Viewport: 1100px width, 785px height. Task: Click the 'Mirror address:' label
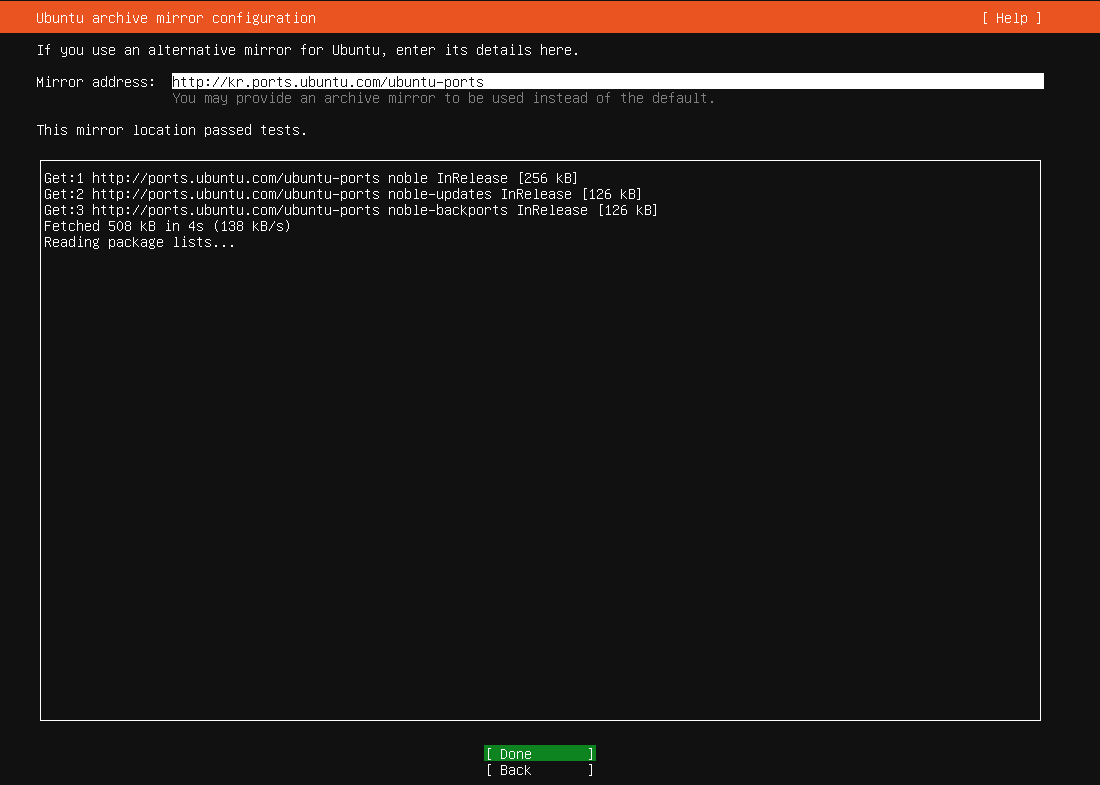[x=95, y=82]
